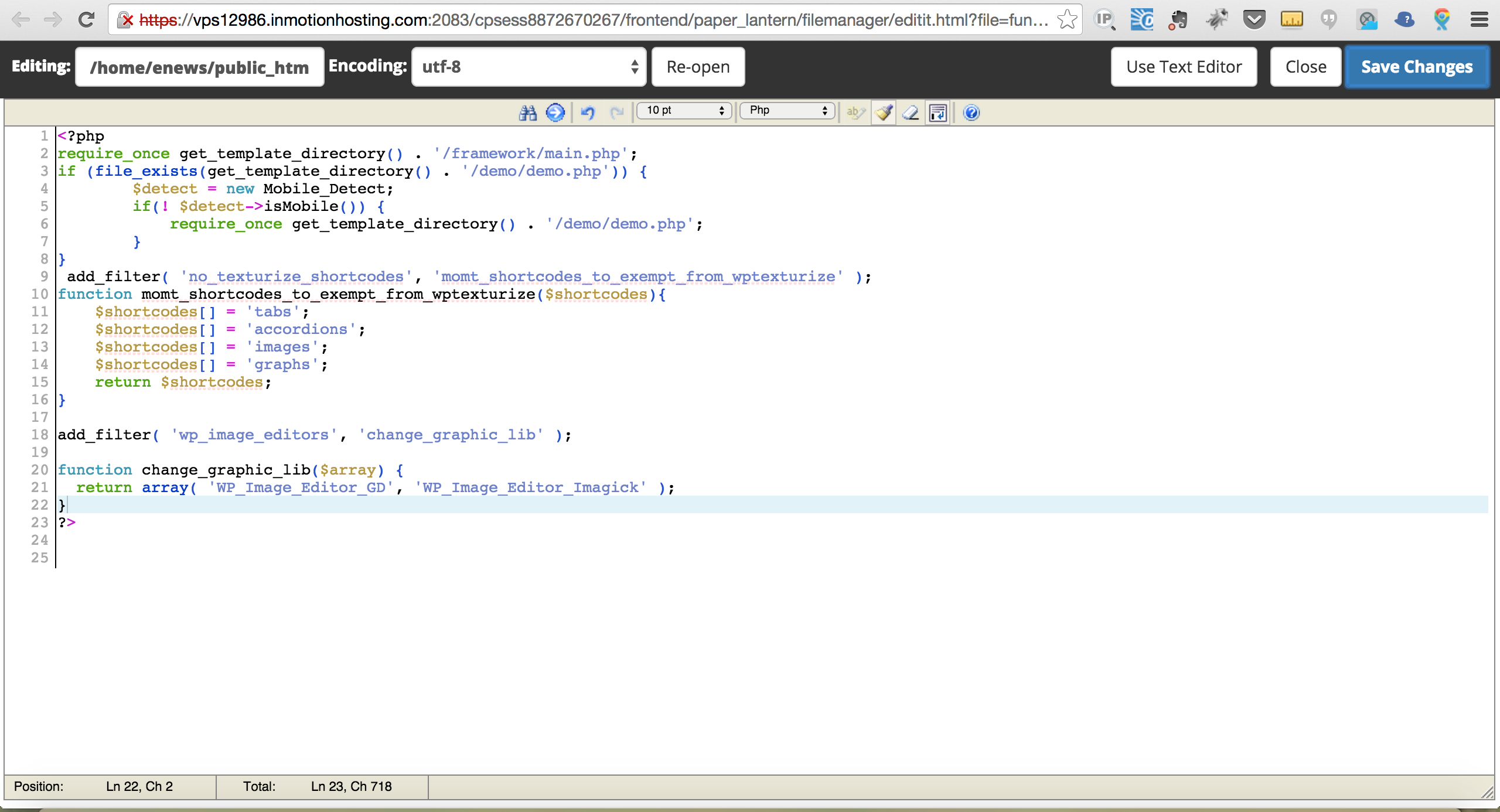Redo the last undone edit
This screenshot has width=1500, height=812.
(616, 112)
